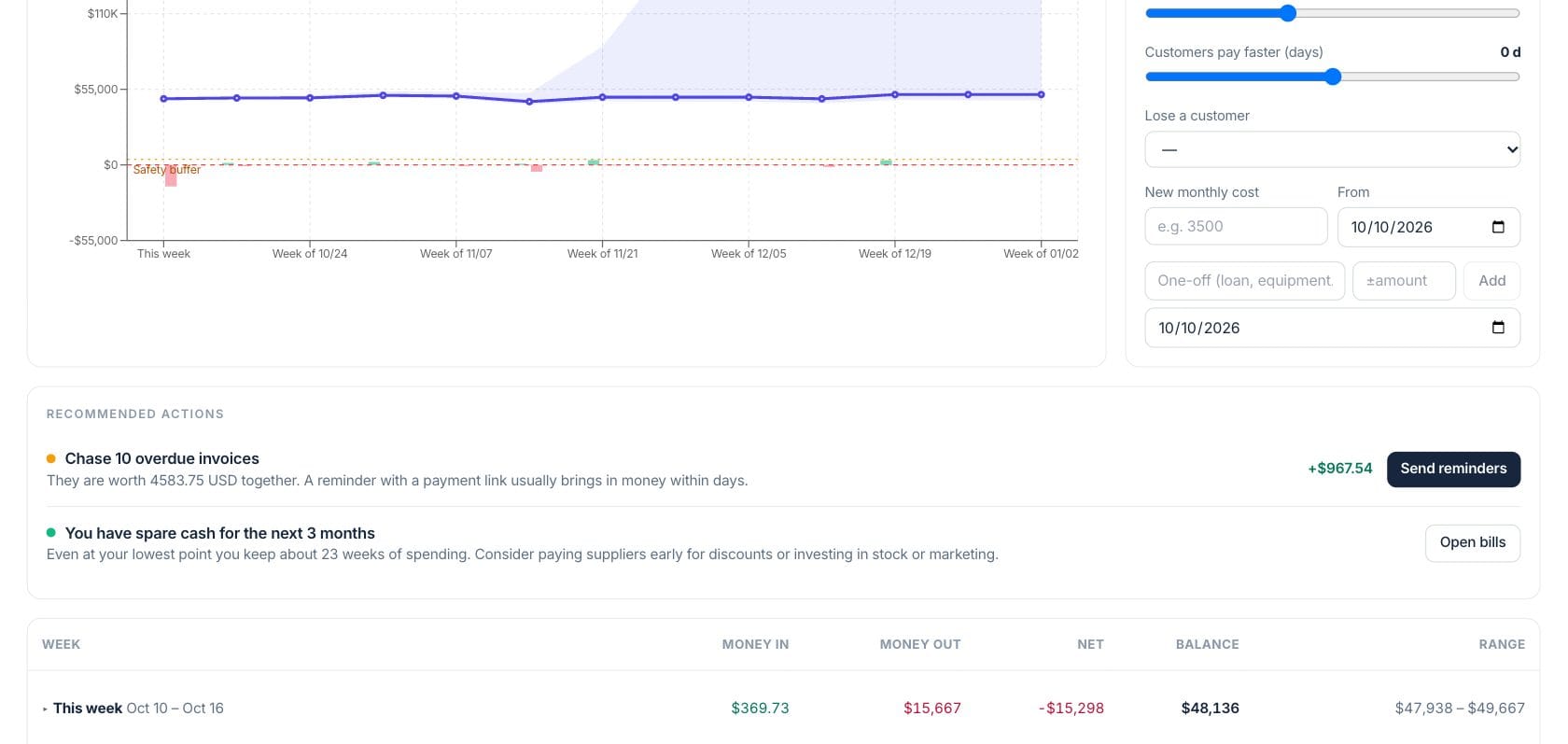
Task: Click the upper slider handle above Customers pay faster
Action: click(1288, 13)
